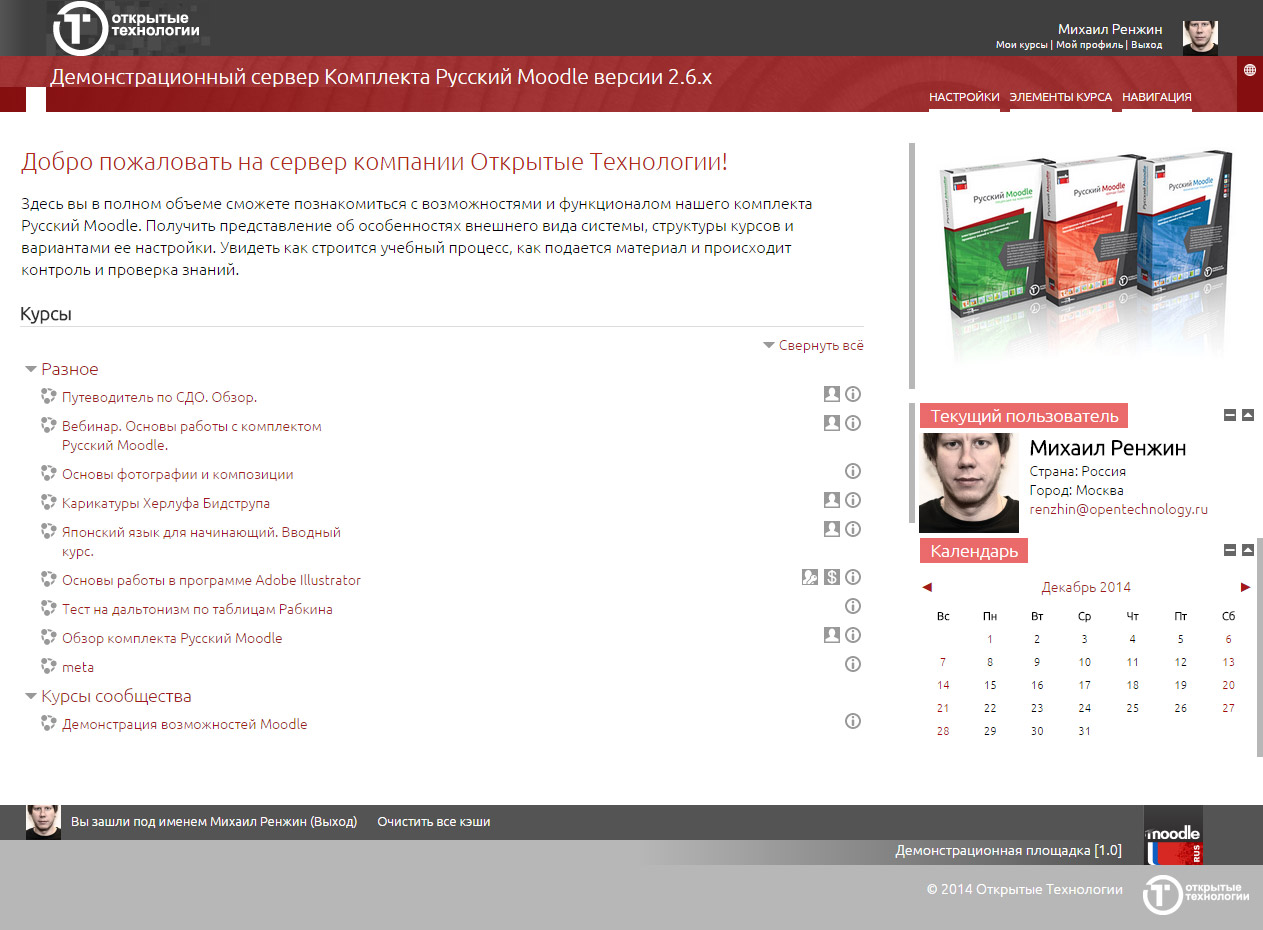
Task: Dock the Календарь block
Action: (1248, 550)
